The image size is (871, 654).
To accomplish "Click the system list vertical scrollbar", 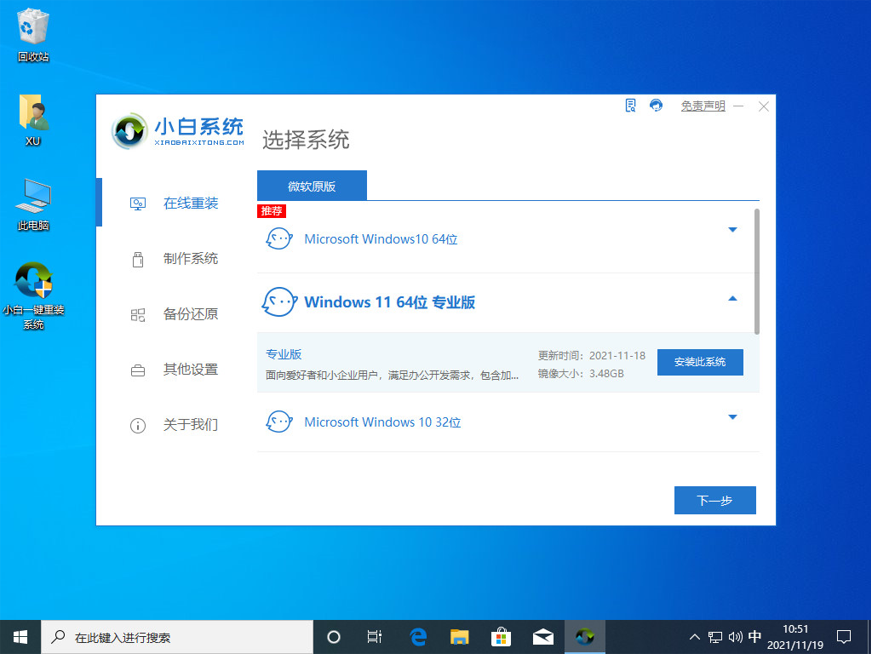I will (756, 270).
